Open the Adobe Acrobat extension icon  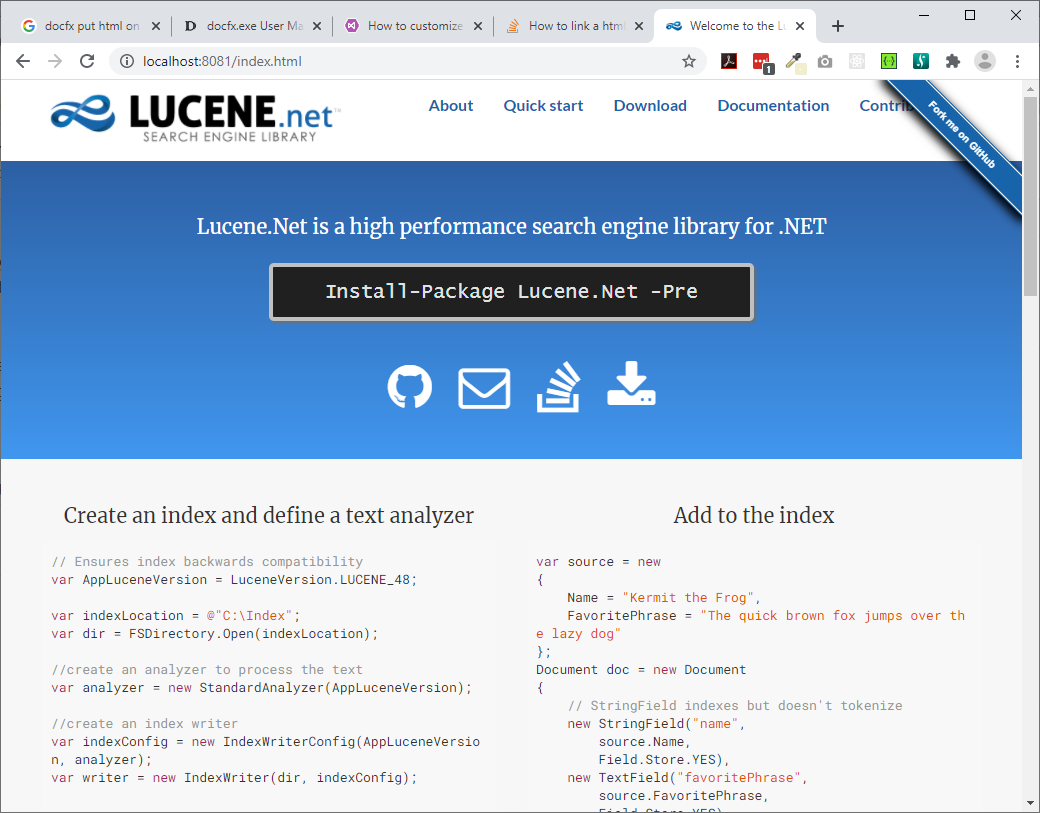click(x=729, y=61)
